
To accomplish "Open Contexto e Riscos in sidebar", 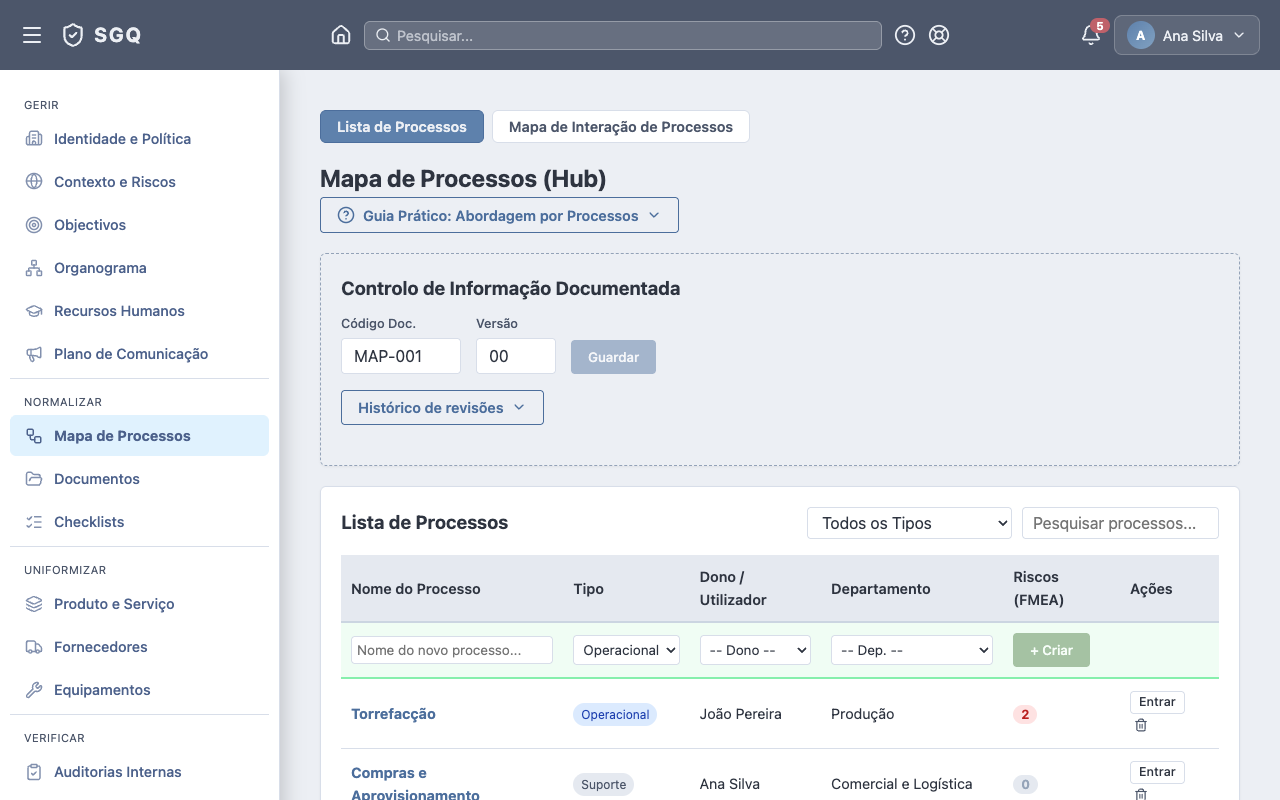I will [x=139, y=182].
